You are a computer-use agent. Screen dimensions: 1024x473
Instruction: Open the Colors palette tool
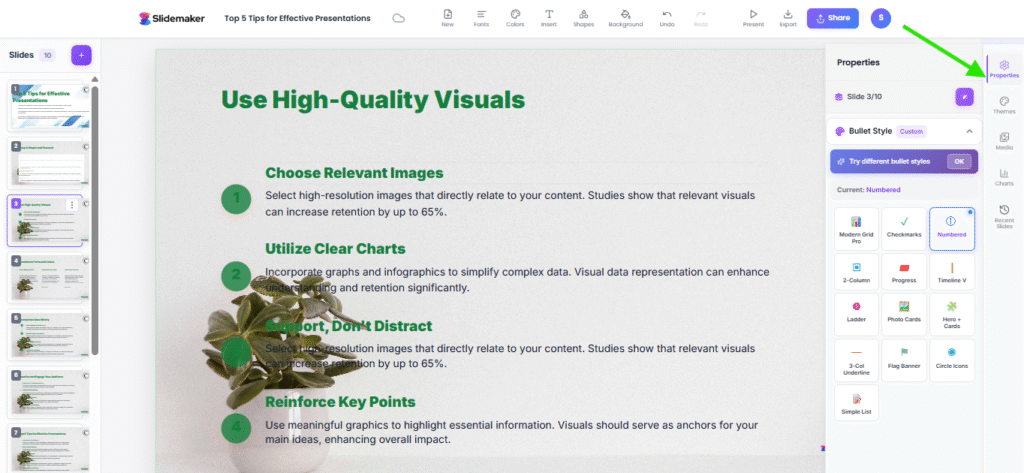tap(515, 15)
